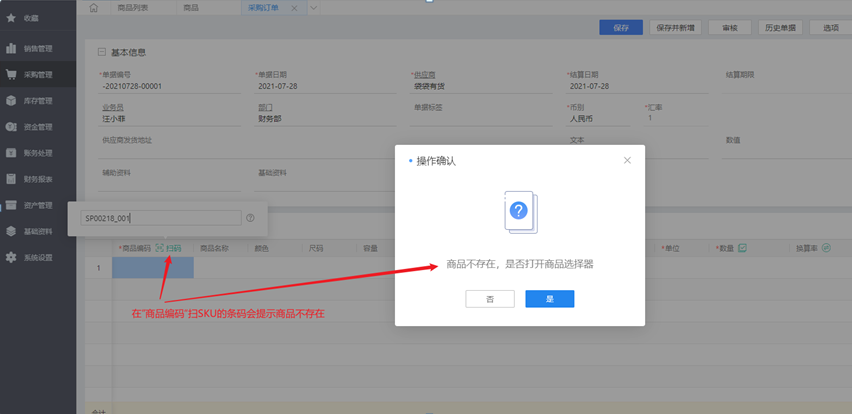Click help icon beside barcode input
The height and width of the screenshot is (414, 852).
(250, 218)
